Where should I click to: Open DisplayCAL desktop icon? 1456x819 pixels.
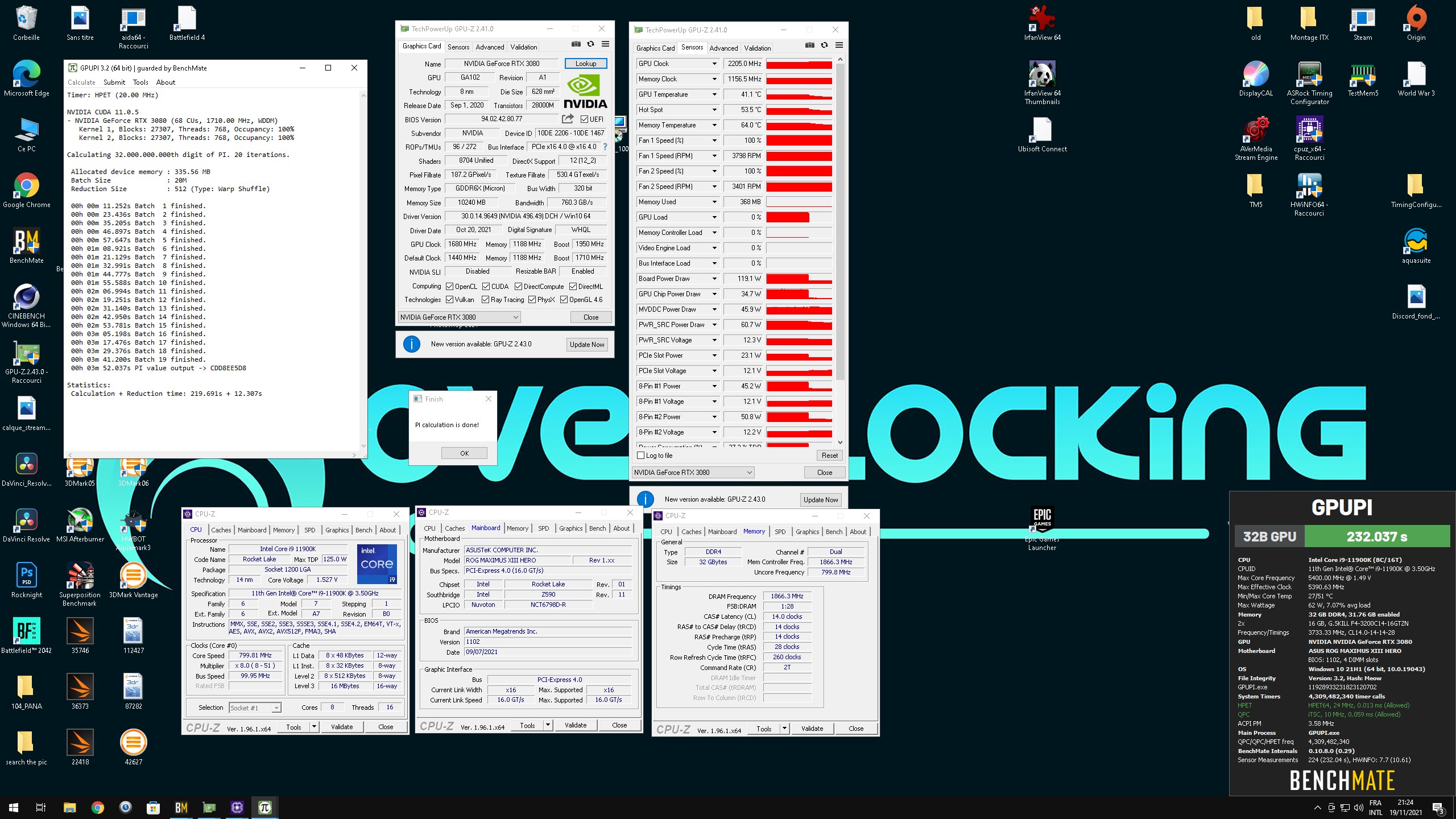[1256, 79]
